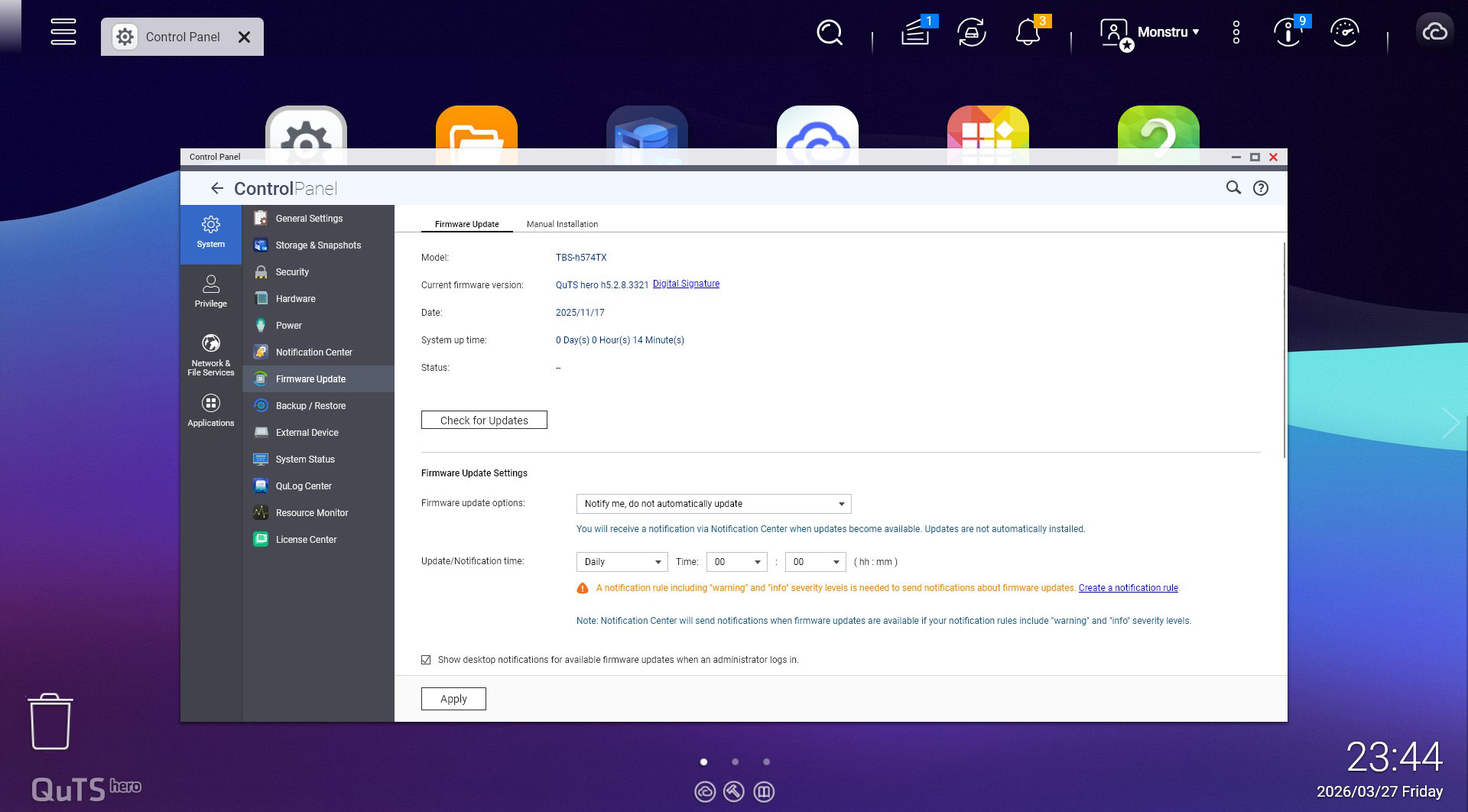
Task: Open the desktop trash bin
Action: 50,722
